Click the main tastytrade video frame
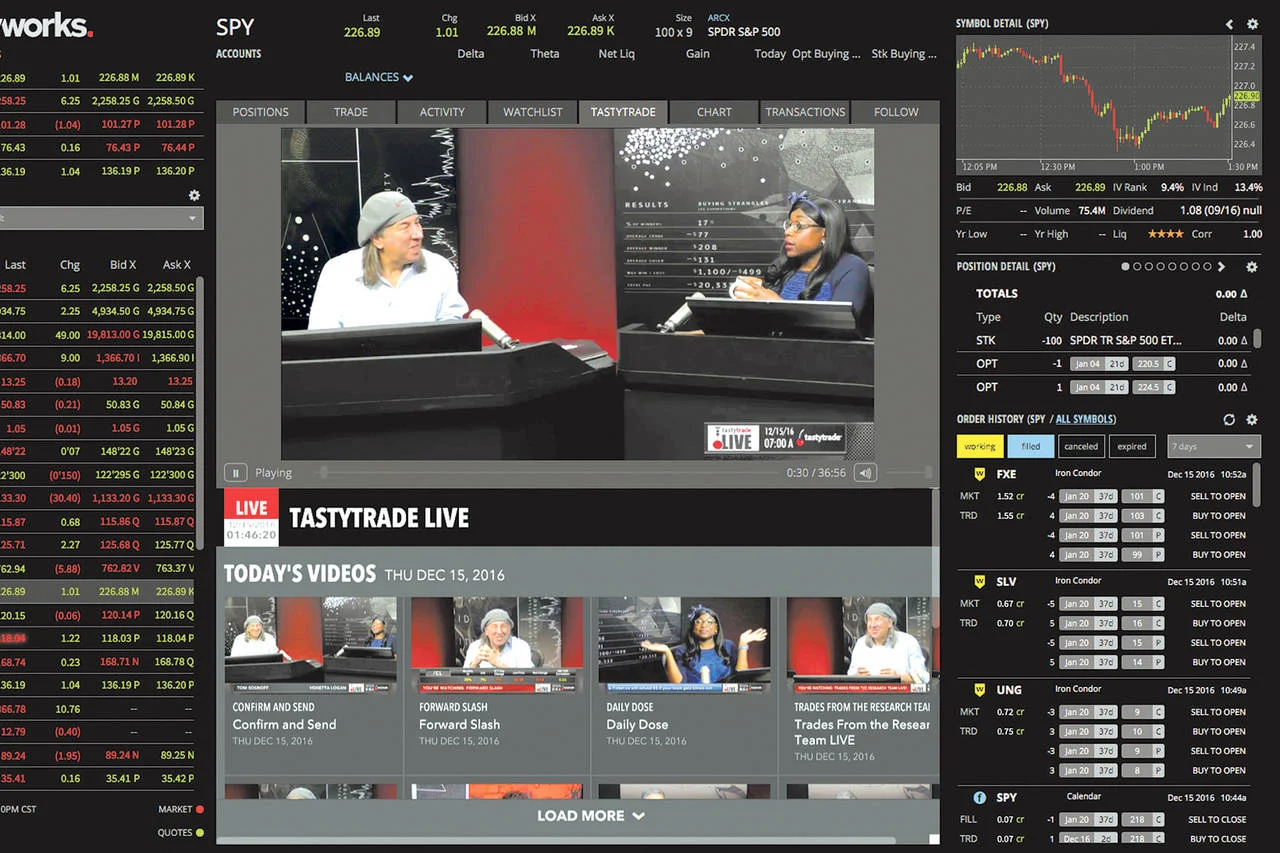Image resolution: width=1280 pixels, height=853 pixels. point(577,293)
